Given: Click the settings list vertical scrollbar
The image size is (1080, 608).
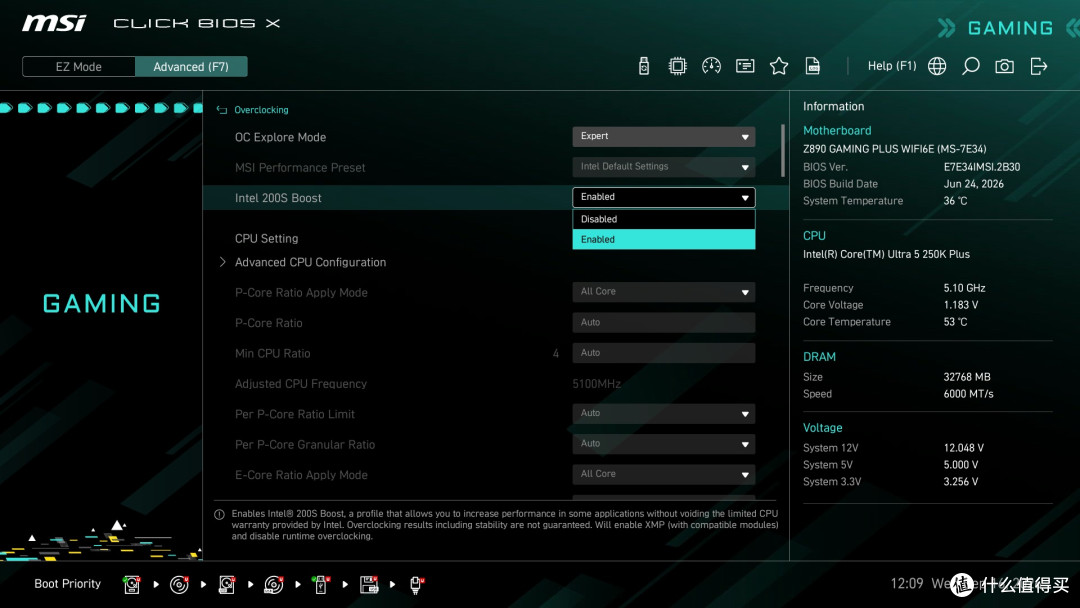Looking at the screenshot, I should click(x=782, y=150).
